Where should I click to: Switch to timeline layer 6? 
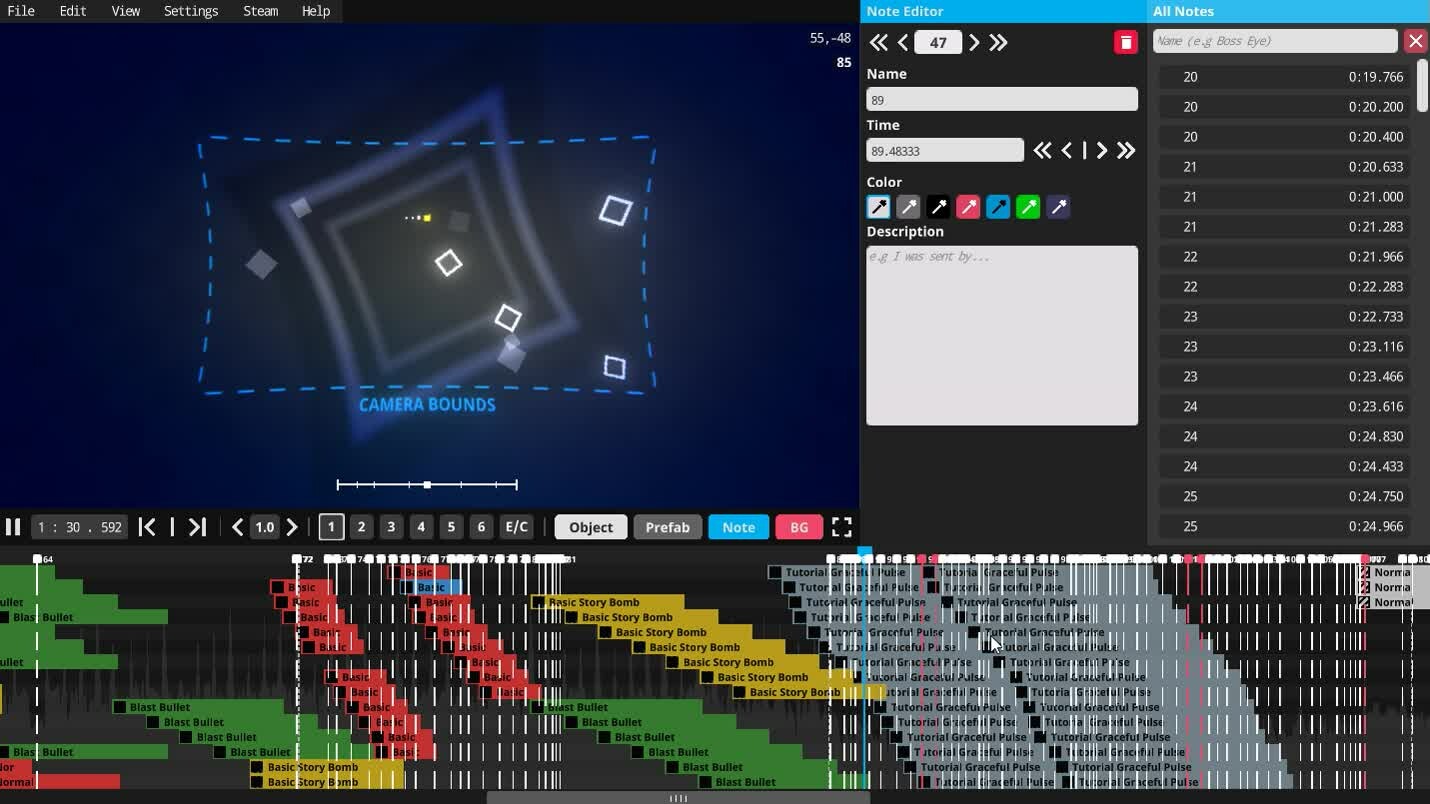(x=481, y=527)
